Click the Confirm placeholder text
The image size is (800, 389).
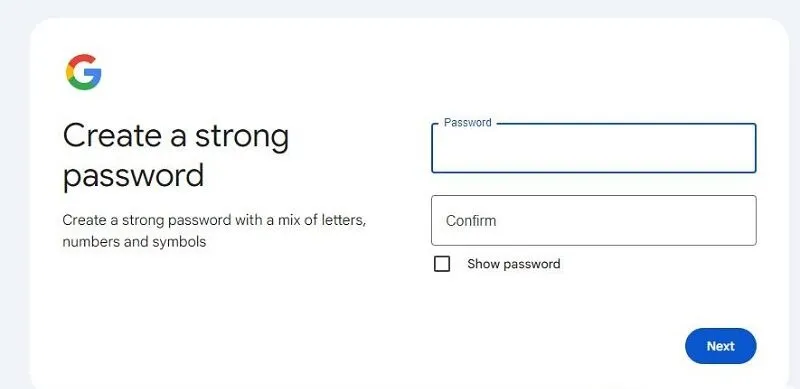pyautogui.click(x=471, y=221)
